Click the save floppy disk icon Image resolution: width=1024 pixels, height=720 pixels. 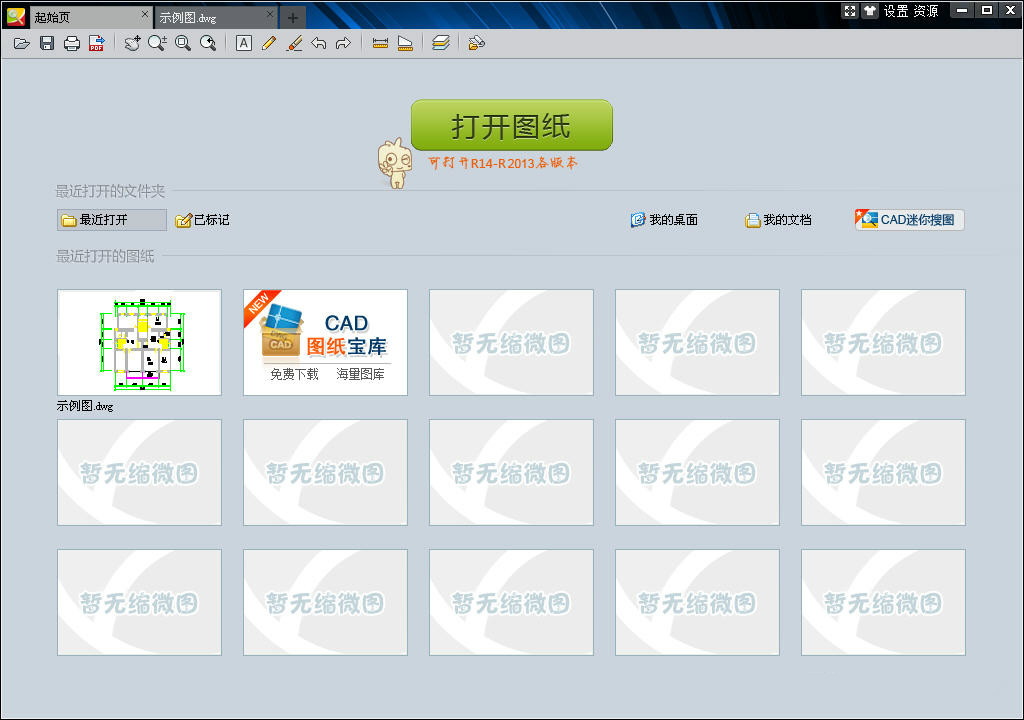(46, 43)
